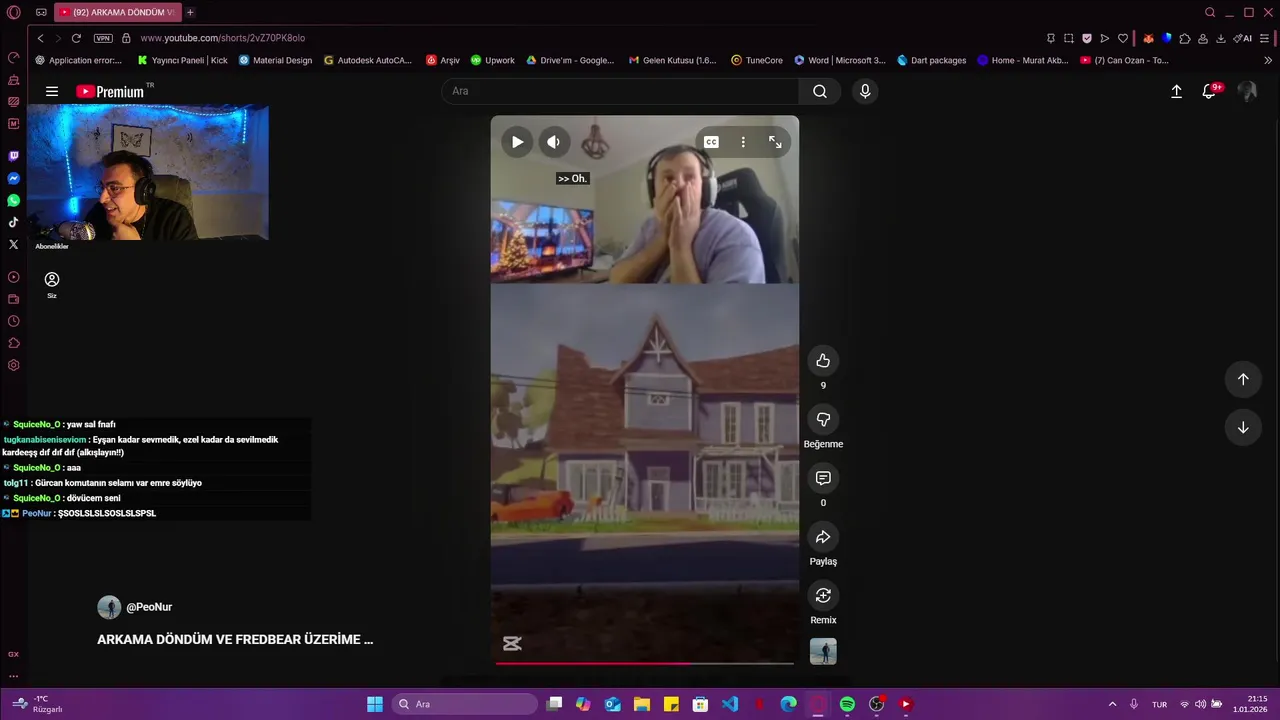Expand the hidden bookmarks chevron

(x=1268, y=60)
